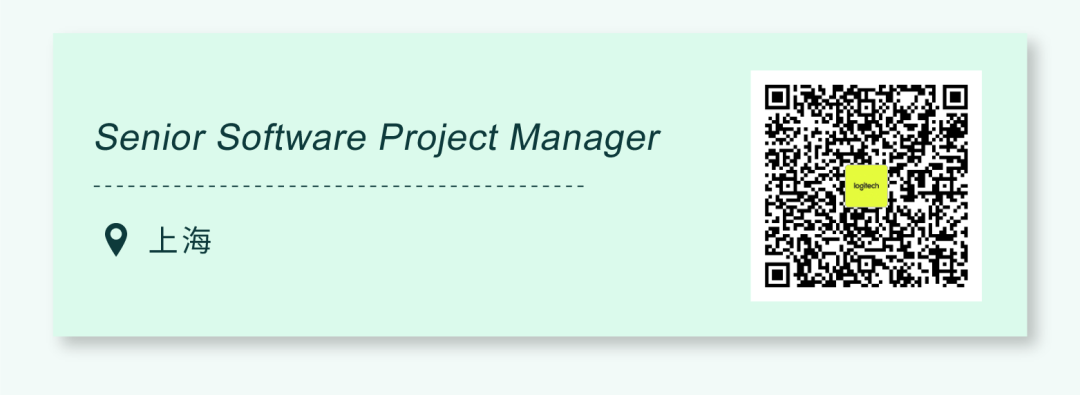This screenshot has height=395, width=1080.
Task: Click the word Manager in the title
Action: (x=584, y=139)
